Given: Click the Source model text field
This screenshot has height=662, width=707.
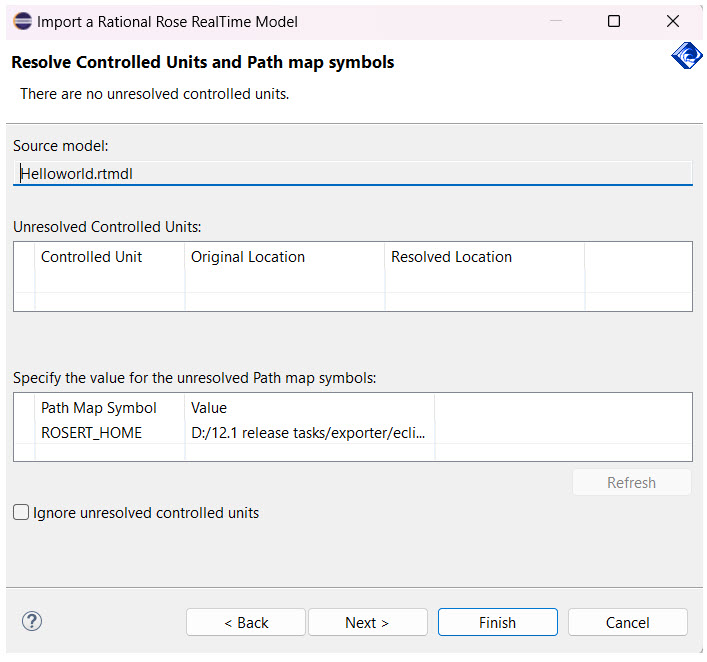Looking at the screenshot, I should pos(354,173).
